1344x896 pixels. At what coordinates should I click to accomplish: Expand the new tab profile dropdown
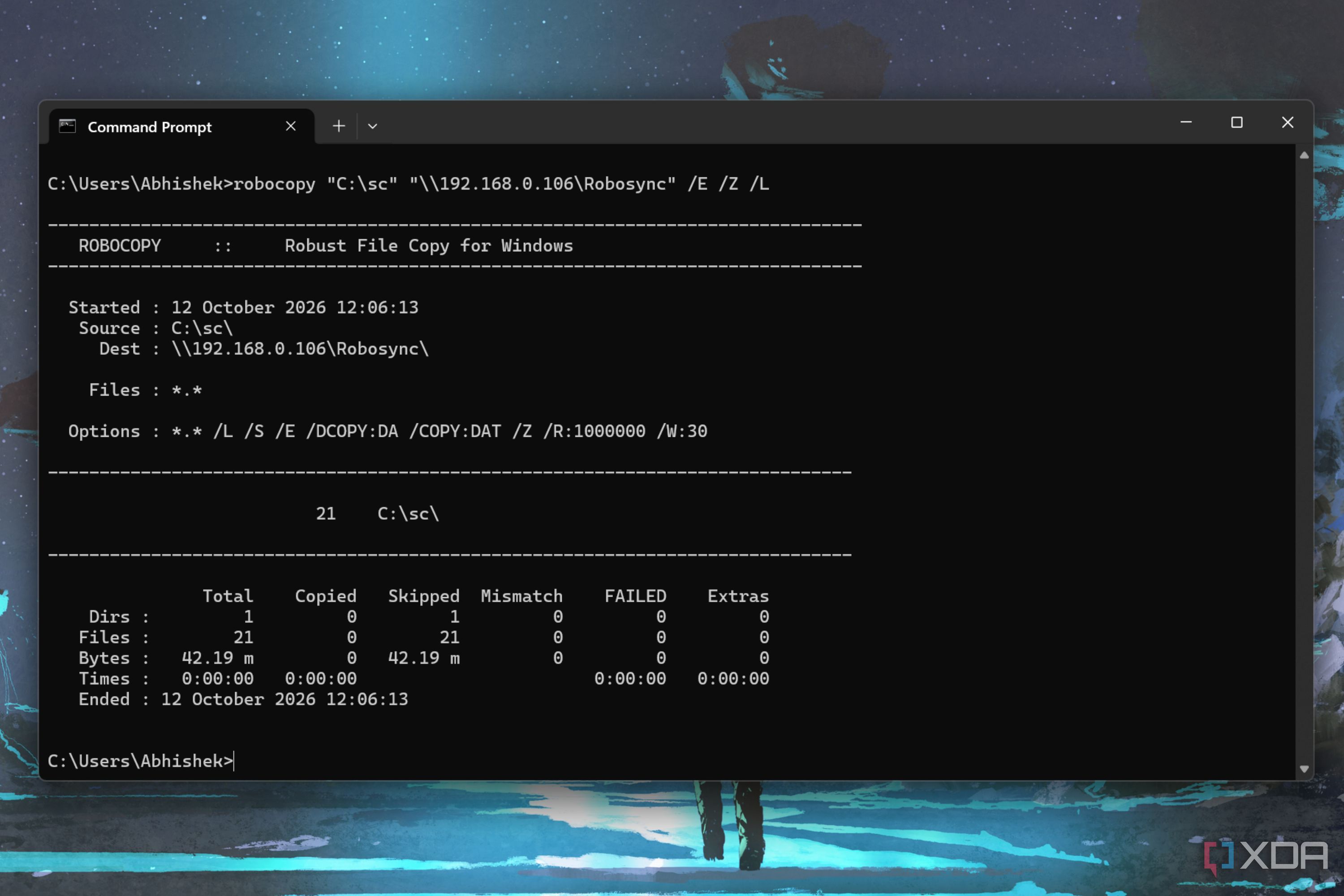[x=373, y=126]
